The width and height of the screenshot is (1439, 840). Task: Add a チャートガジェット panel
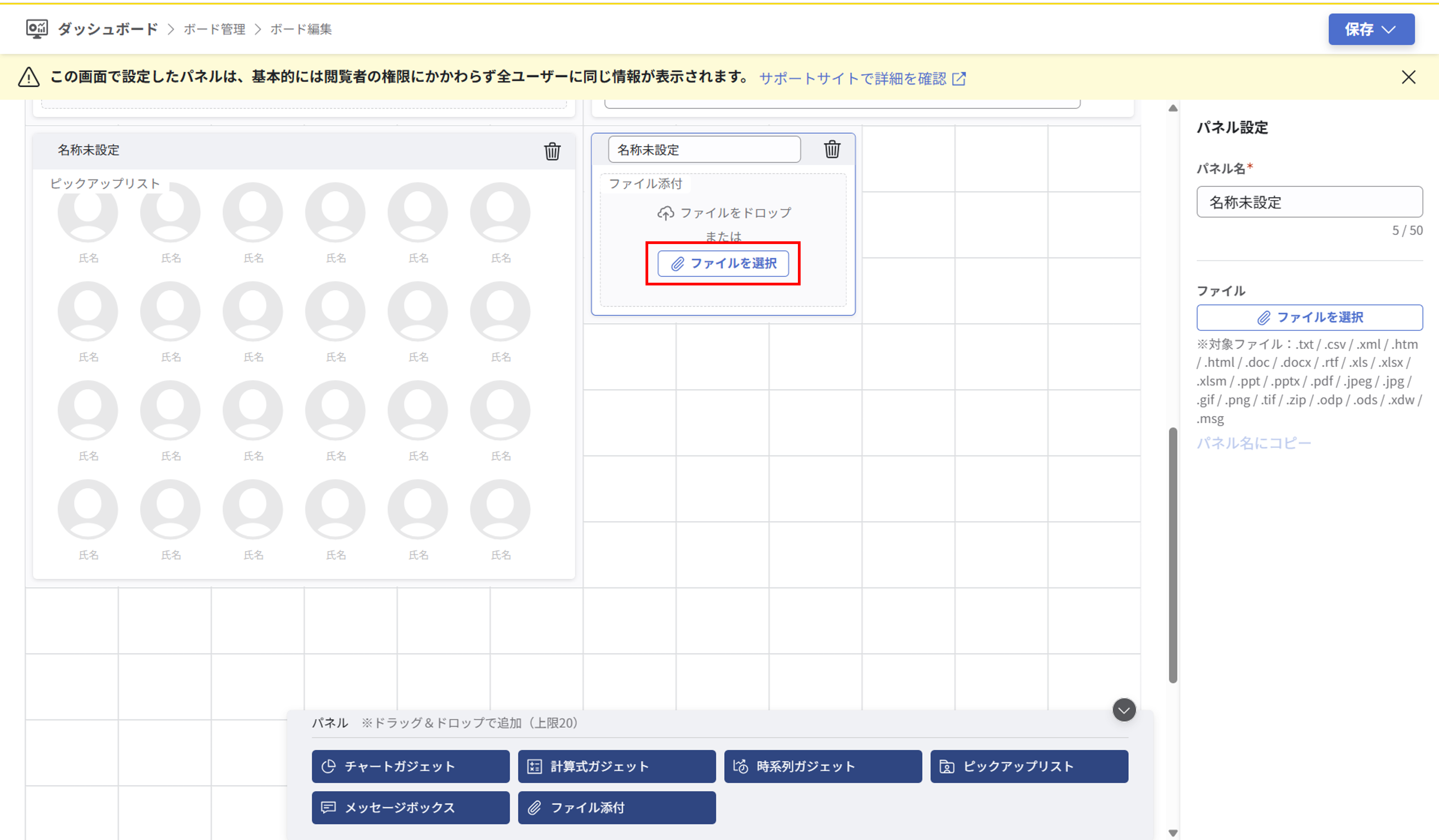(x=411, y=766)
